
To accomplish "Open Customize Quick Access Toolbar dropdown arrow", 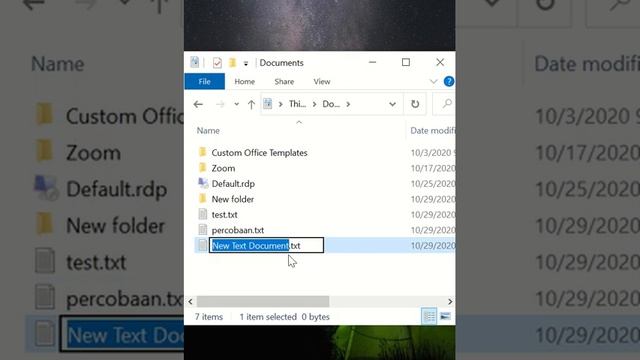I will click(x=246, y=63).
